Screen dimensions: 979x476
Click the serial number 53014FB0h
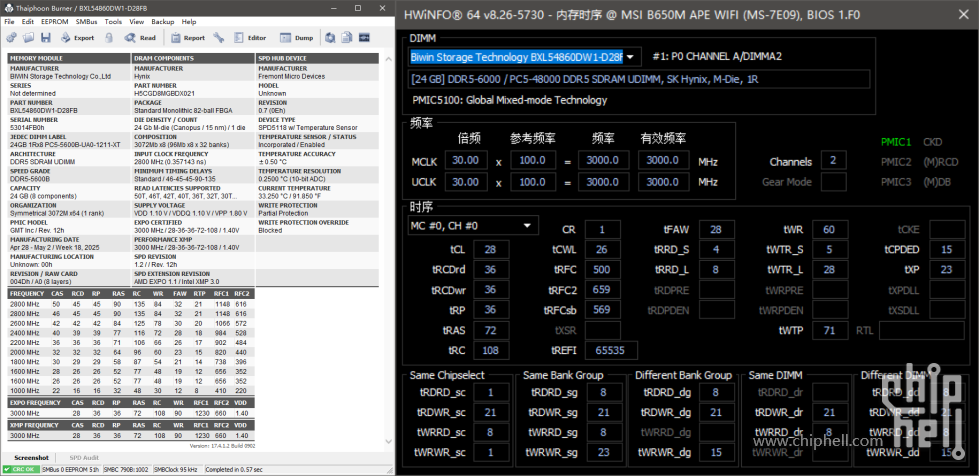[x=27, y=127]
